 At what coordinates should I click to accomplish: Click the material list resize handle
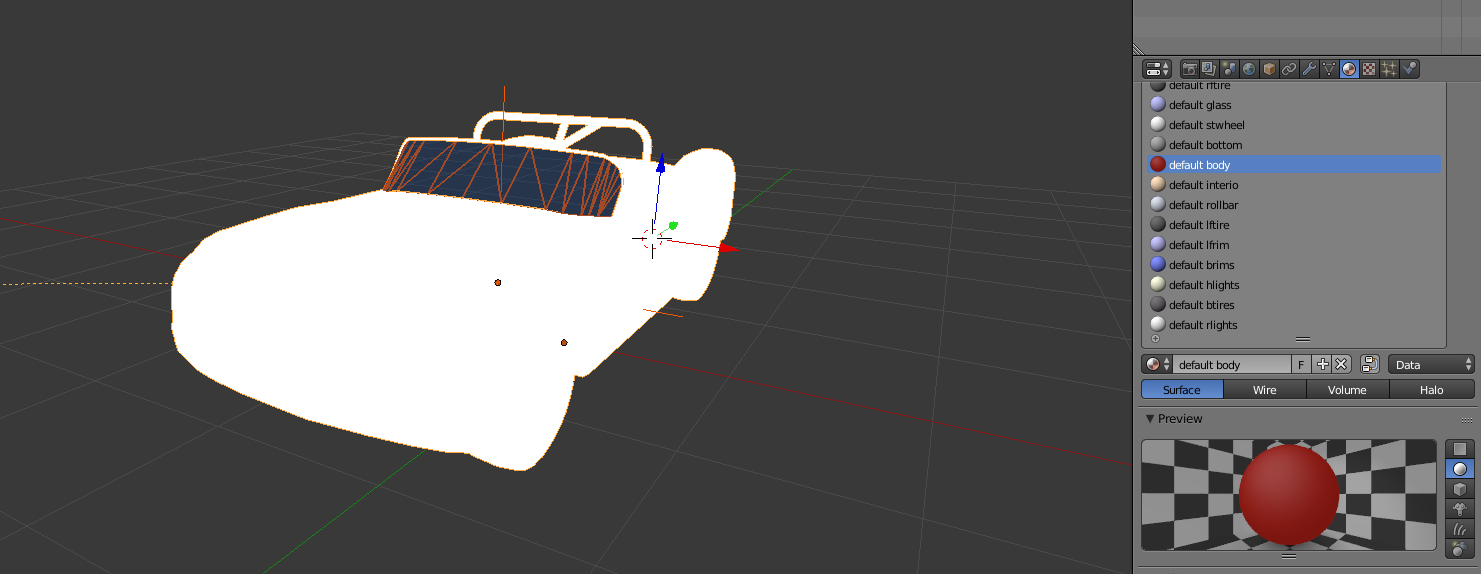[1302, 340]
